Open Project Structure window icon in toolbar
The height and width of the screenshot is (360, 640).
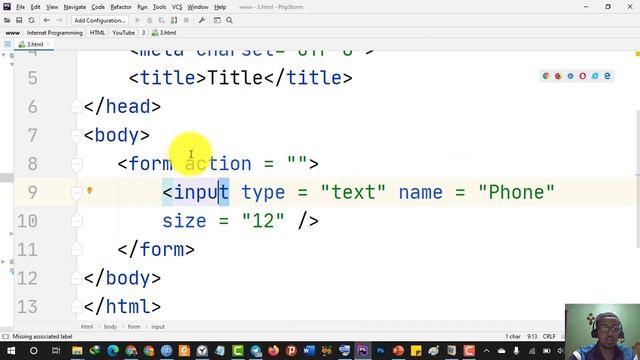(x=217, y=20)
